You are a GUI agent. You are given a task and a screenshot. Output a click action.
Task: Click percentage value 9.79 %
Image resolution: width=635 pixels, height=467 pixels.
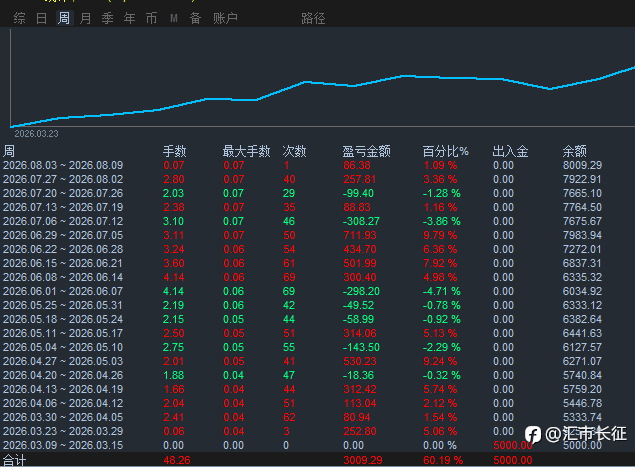pos(440,235)
